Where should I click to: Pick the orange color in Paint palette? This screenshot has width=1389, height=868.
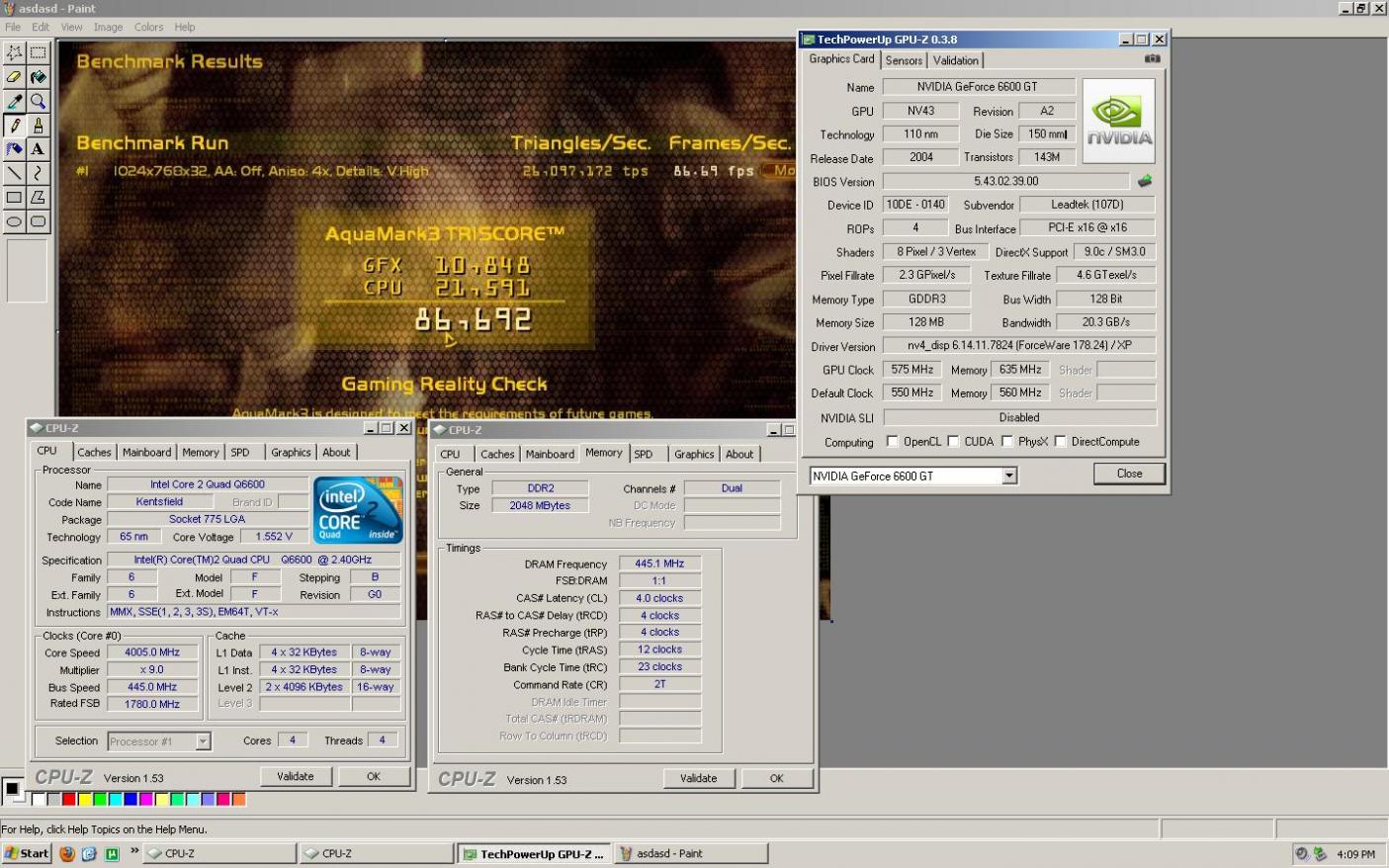click(x=238, y=799)
